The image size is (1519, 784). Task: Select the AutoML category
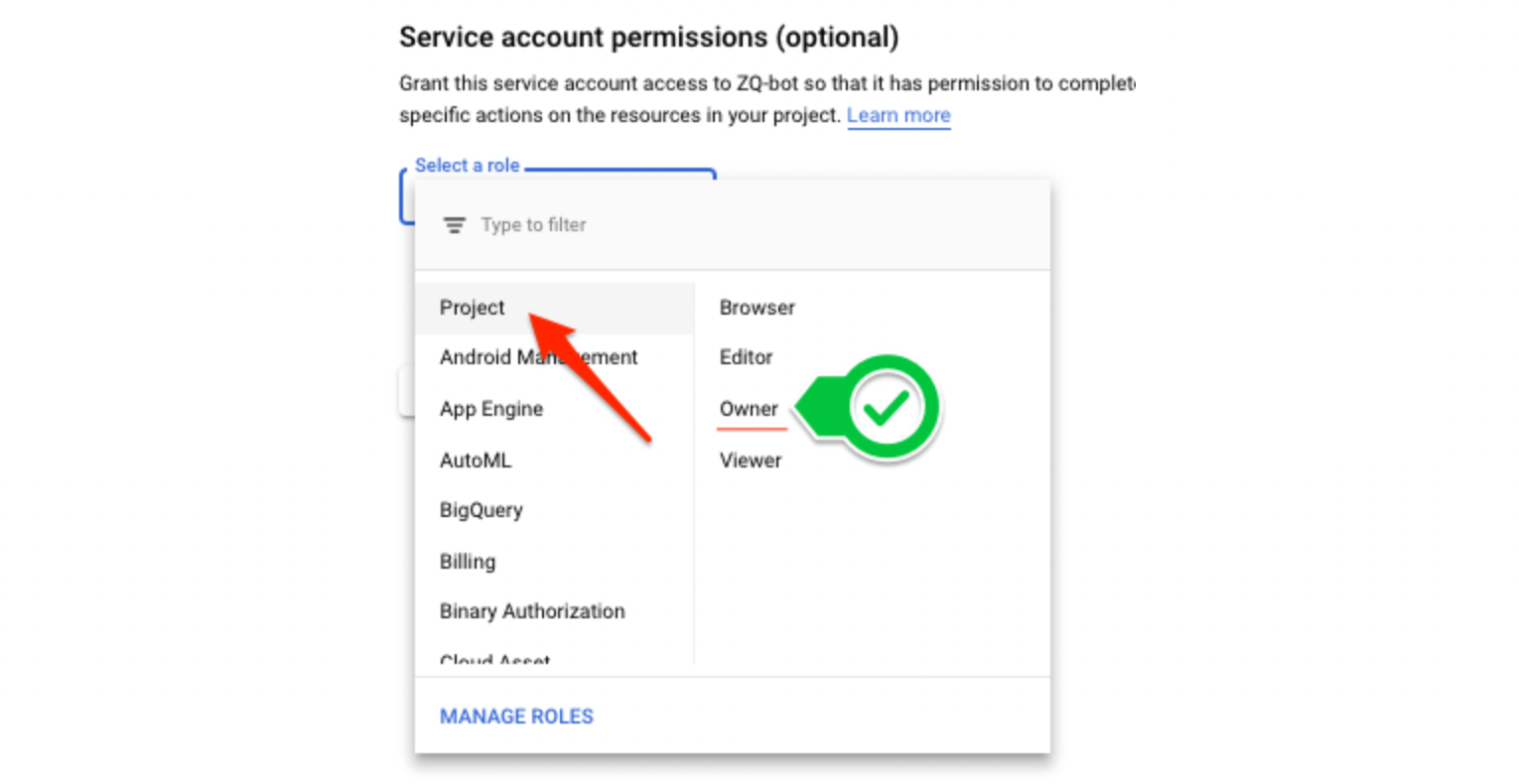476,459
